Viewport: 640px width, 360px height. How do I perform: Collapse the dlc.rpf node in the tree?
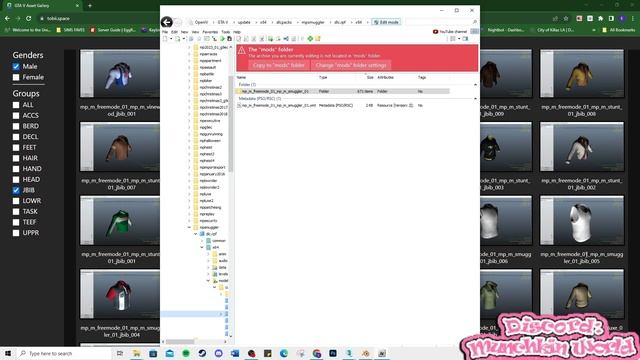pyautogui.click(x=196, y=234)
